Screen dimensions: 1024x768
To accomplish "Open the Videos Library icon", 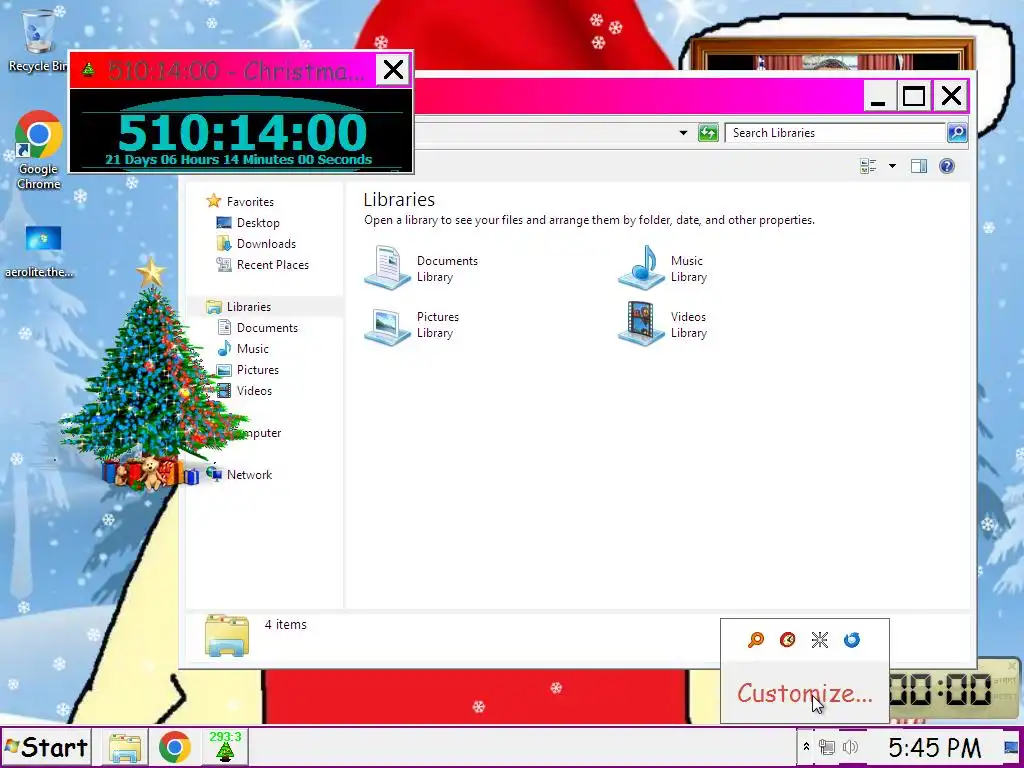I will pyautogui.click(x=663, y=325).
